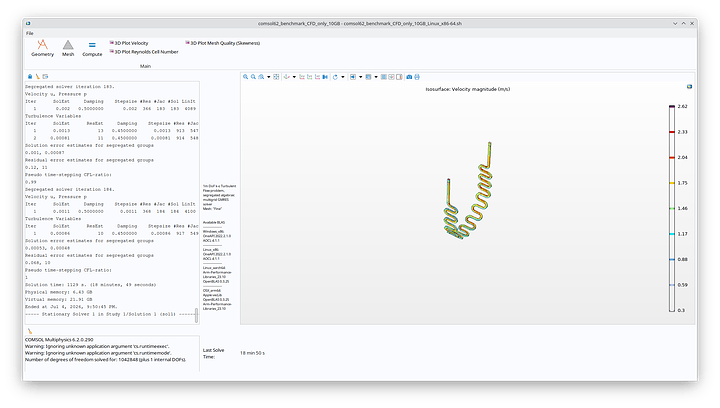Screen dimensions: 720x408
Task: Zoom in on the graphics view
Action: click(246, 77)
